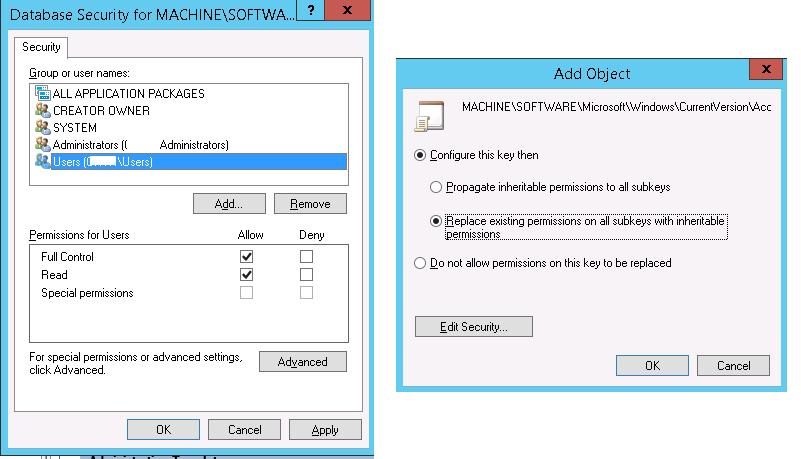
Task: Select 'Do not allow permissions on this key to be replaced'
Action: pyautogui.click(x=420, y=263)
